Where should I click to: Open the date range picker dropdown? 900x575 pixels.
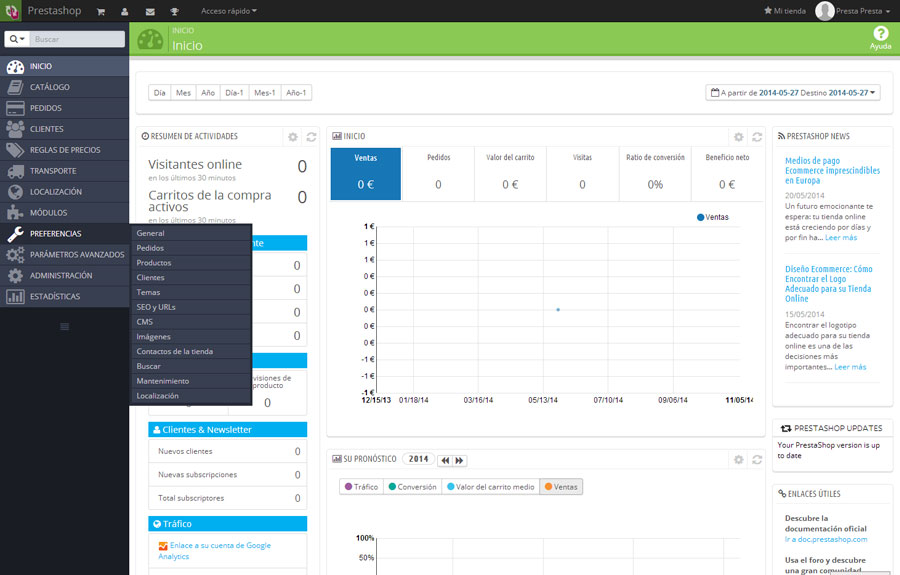(793, 92)
